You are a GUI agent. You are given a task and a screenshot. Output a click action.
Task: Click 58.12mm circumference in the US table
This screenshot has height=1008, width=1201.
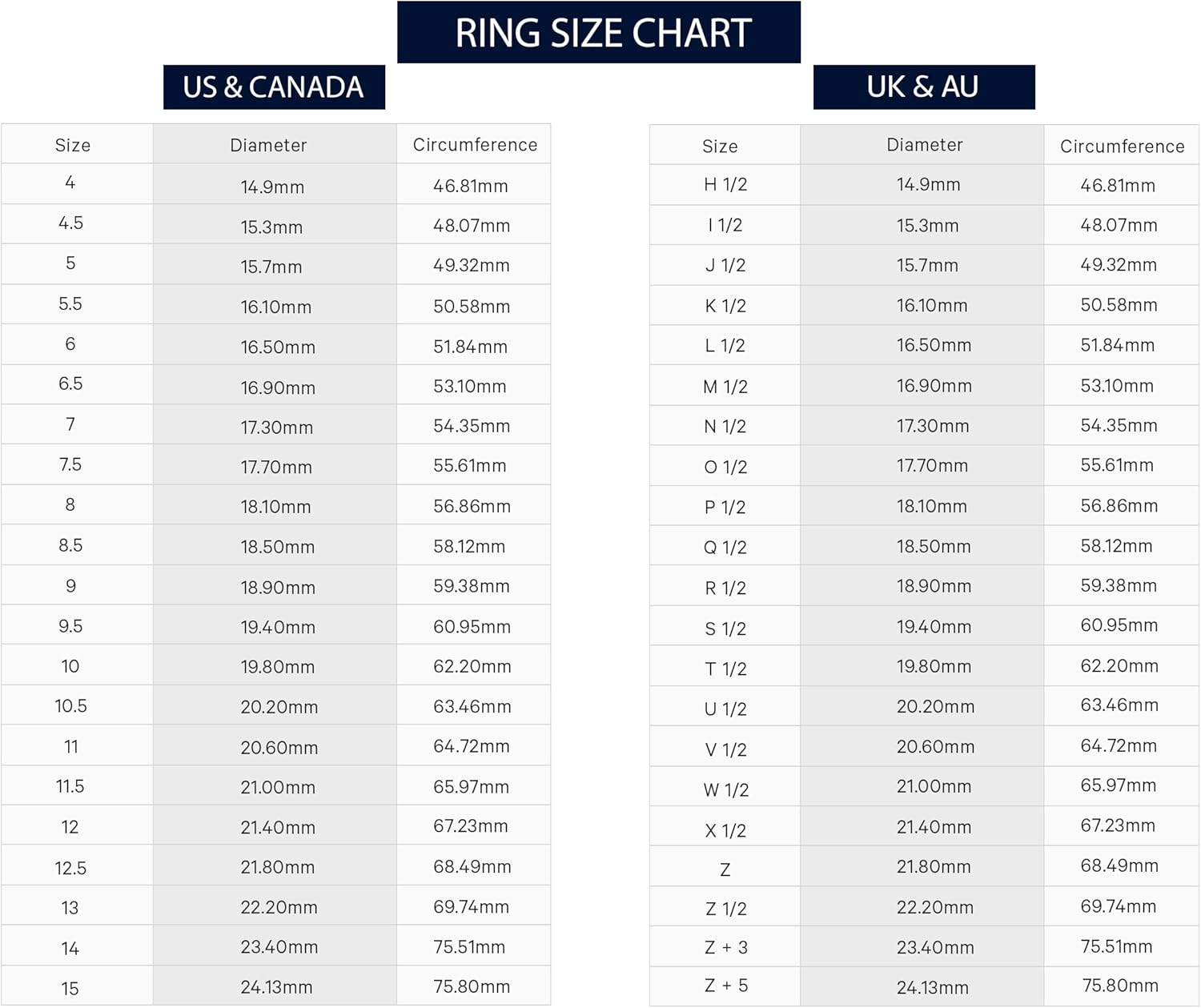pyautogui.click(x=469, y=547)
